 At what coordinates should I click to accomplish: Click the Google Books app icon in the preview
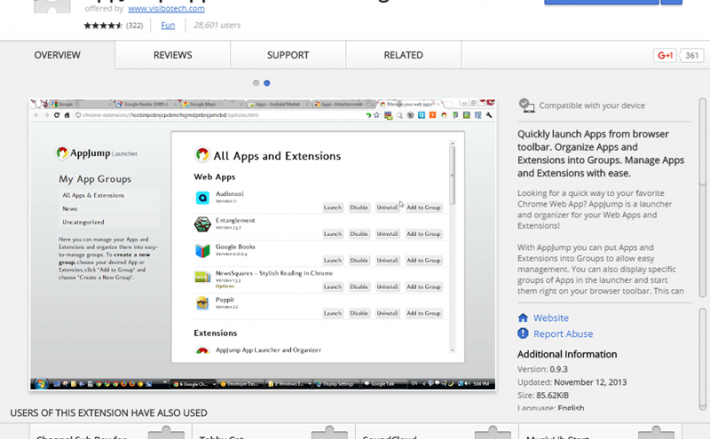[x=202, y=250]
